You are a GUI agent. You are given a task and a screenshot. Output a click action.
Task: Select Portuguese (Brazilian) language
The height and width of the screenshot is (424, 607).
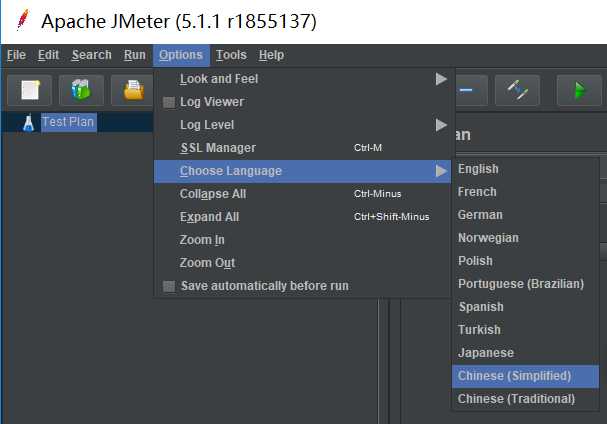point(525,284)
